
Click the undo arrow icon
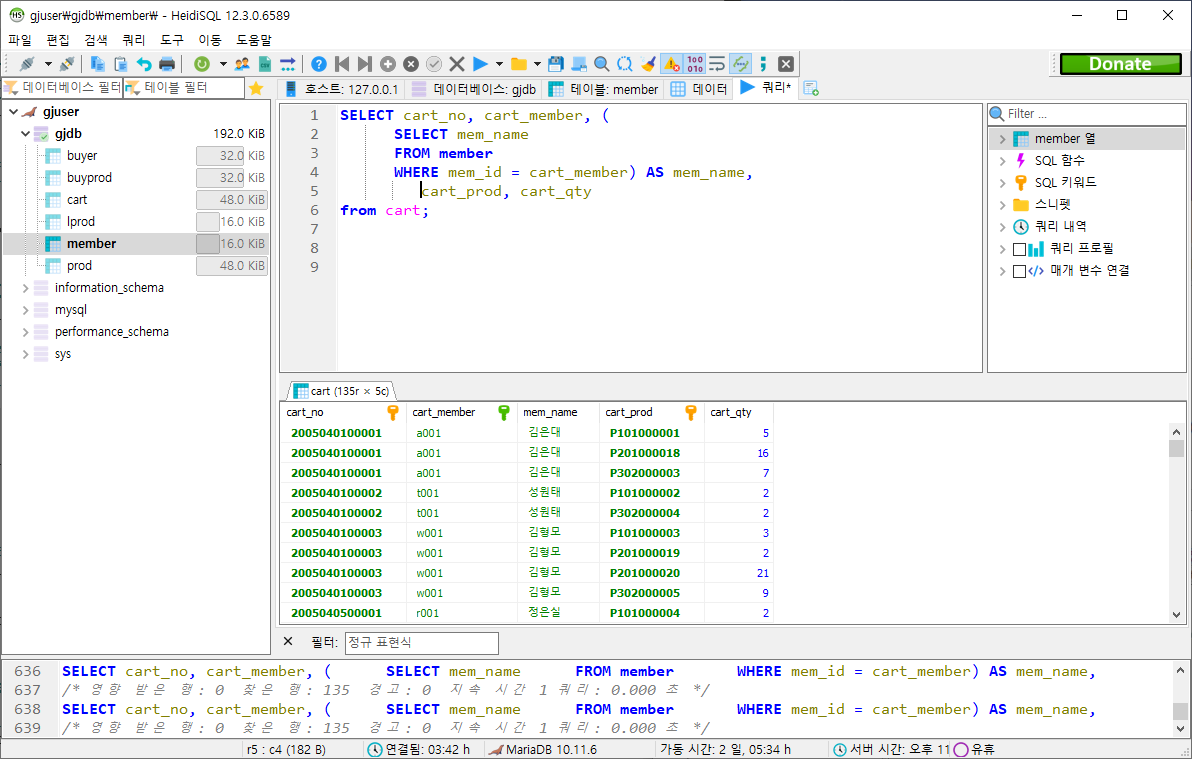tap(144, 64)
